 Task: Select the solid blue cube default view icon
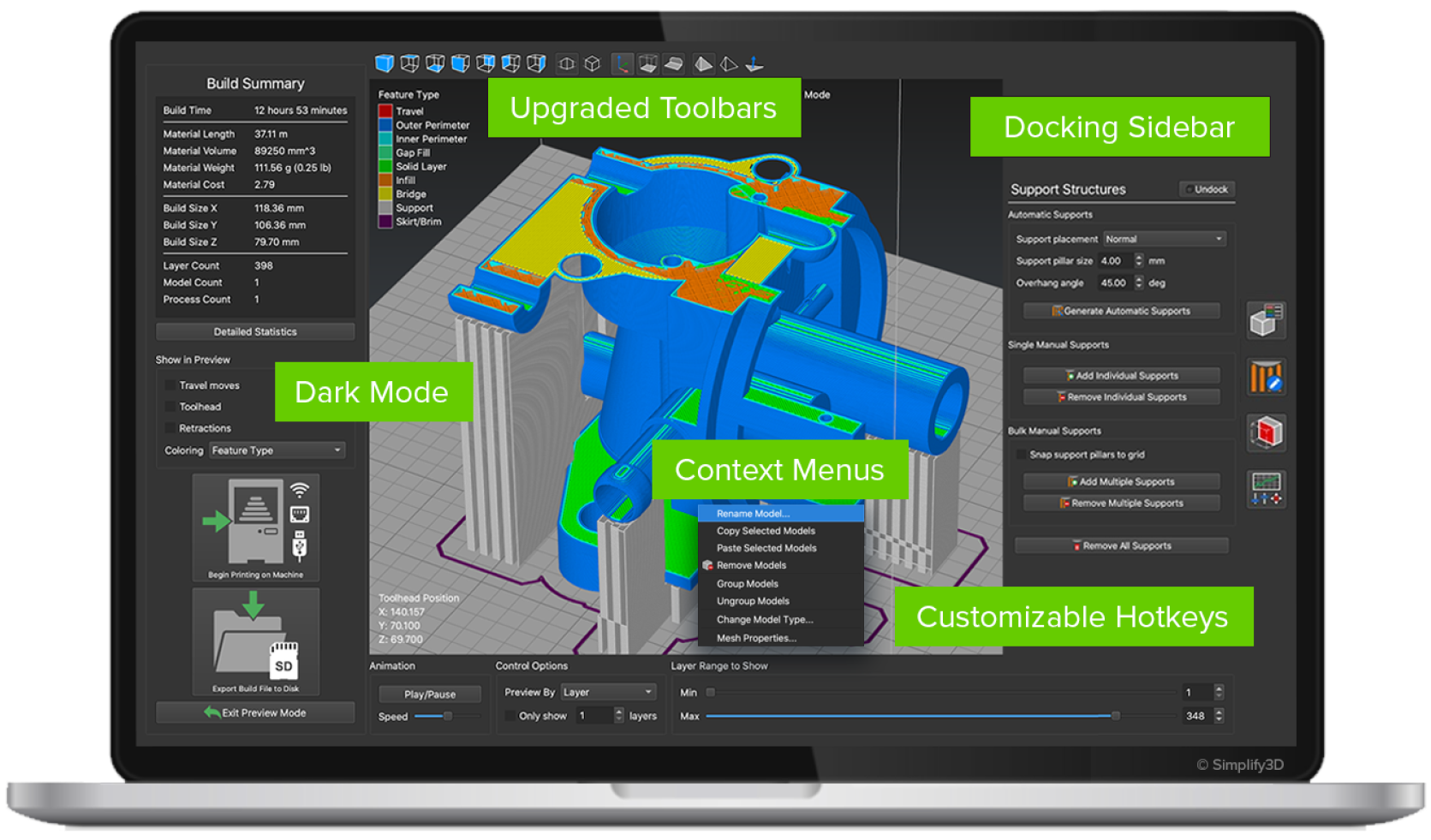point(385,63)
